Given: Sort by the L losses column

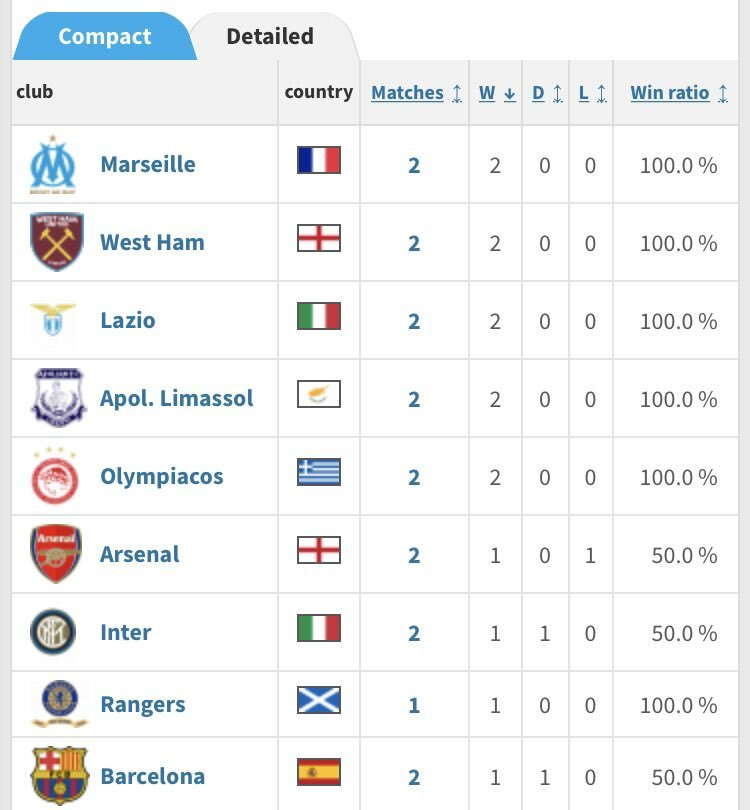Looking at the screenshot, I should pyautogui.click(x=592, y=93).
